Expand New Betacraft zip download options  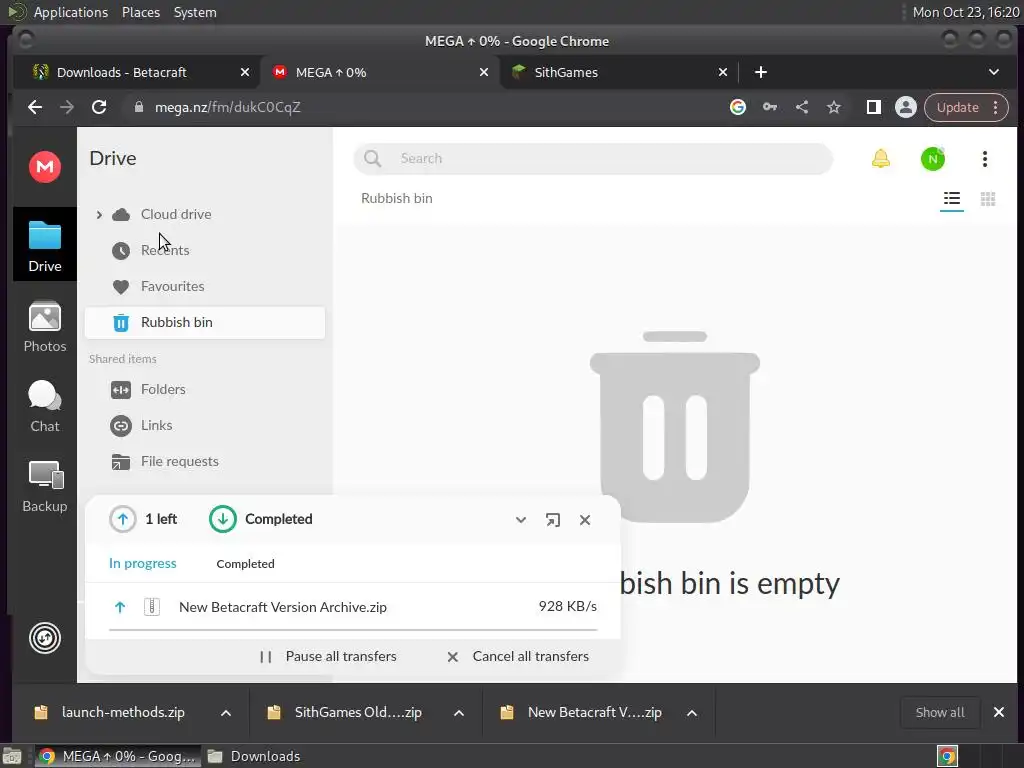(x=692, y=713)
